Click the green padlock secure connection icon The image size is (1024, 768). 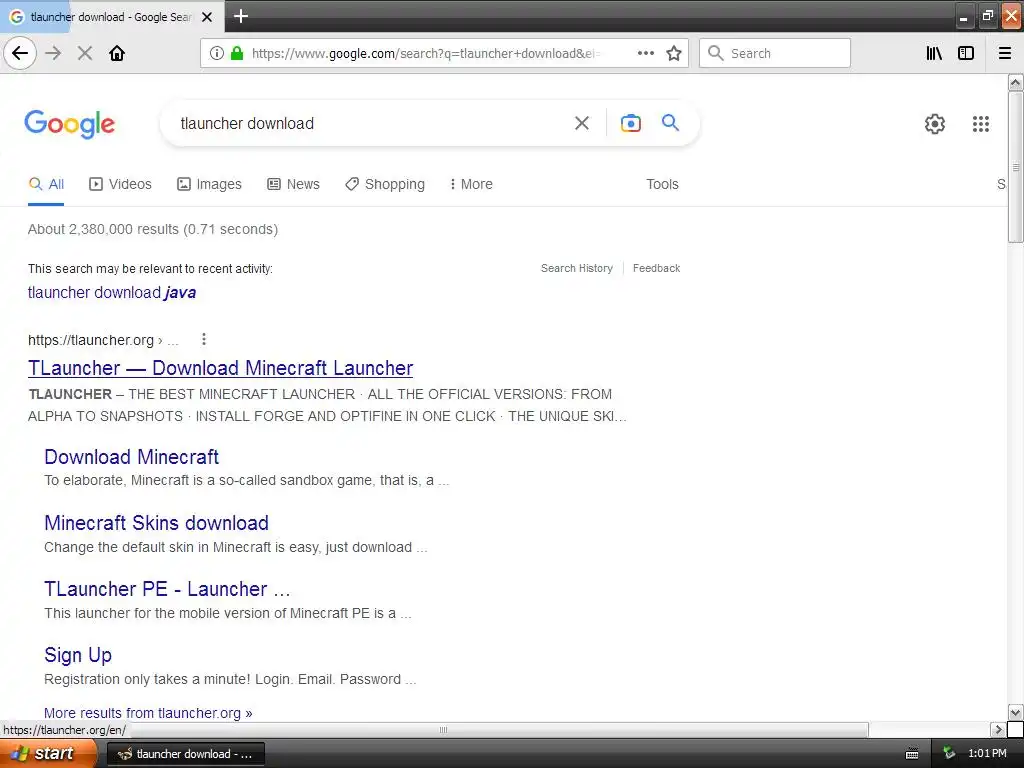tap(237, 53)
